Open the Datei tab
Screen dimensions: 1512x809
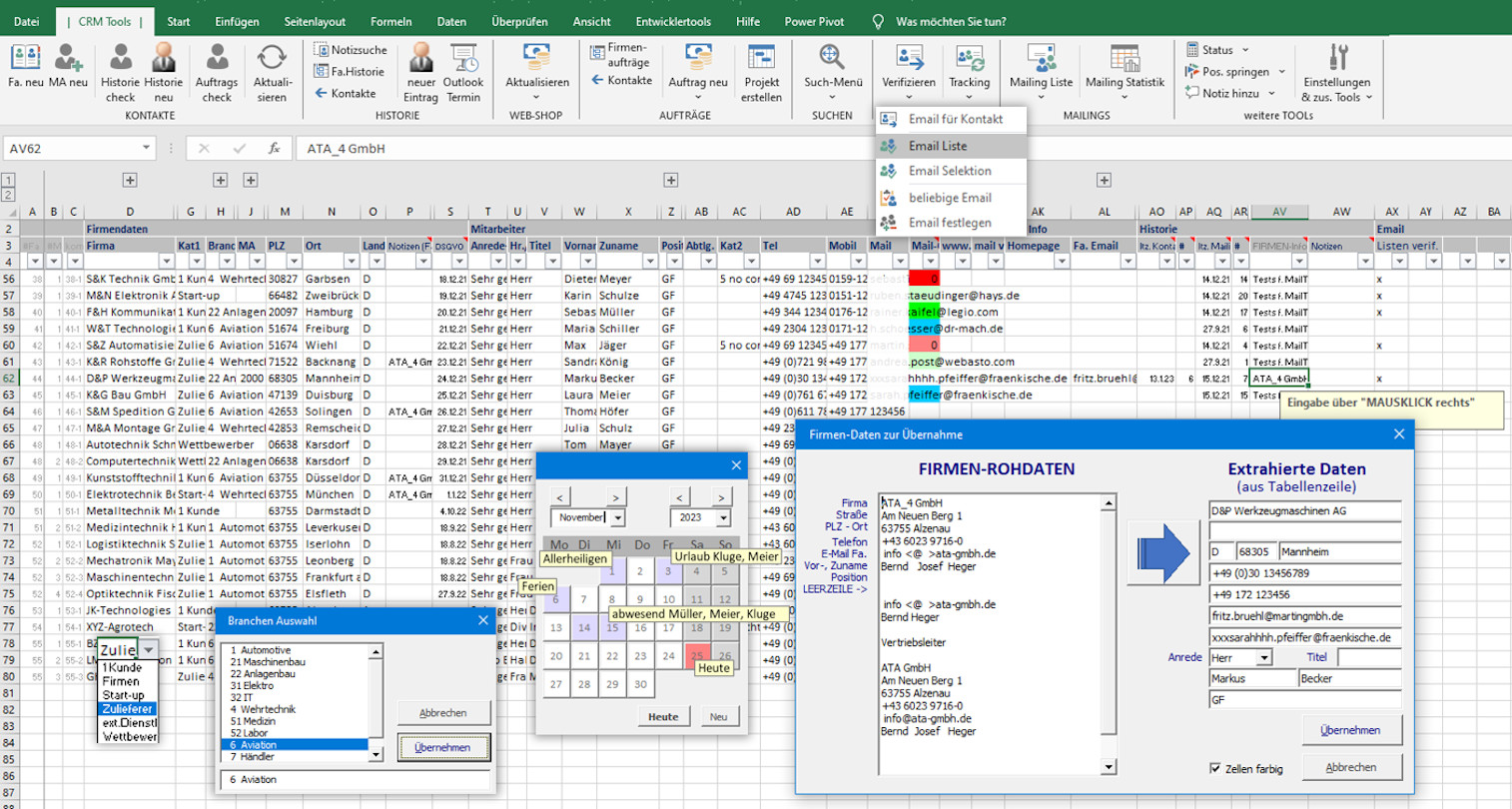coord(27,21)
